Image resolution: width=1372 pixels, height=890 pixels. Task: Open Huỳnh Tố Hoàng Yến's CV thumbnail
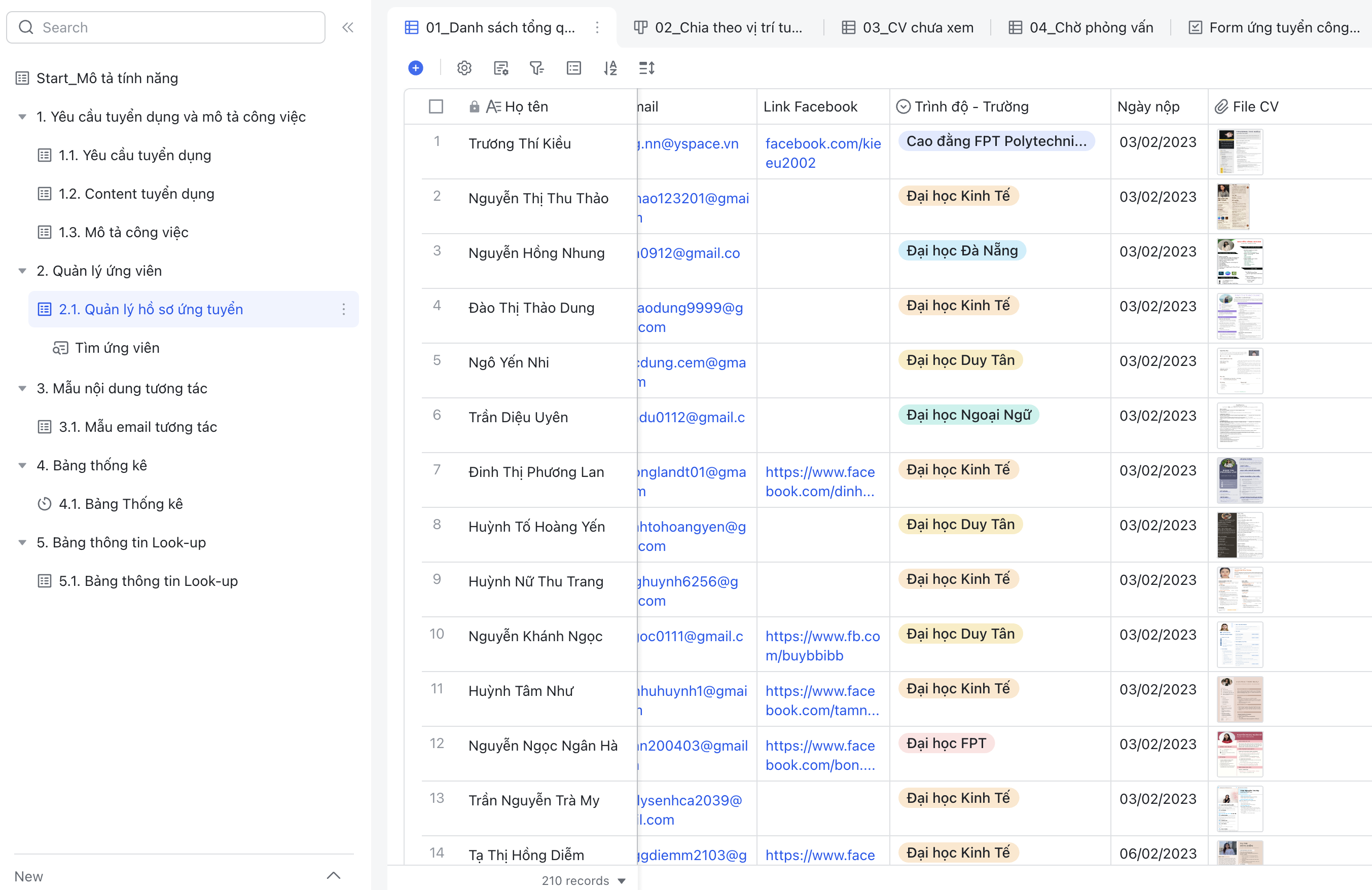tap(1239, 536)
